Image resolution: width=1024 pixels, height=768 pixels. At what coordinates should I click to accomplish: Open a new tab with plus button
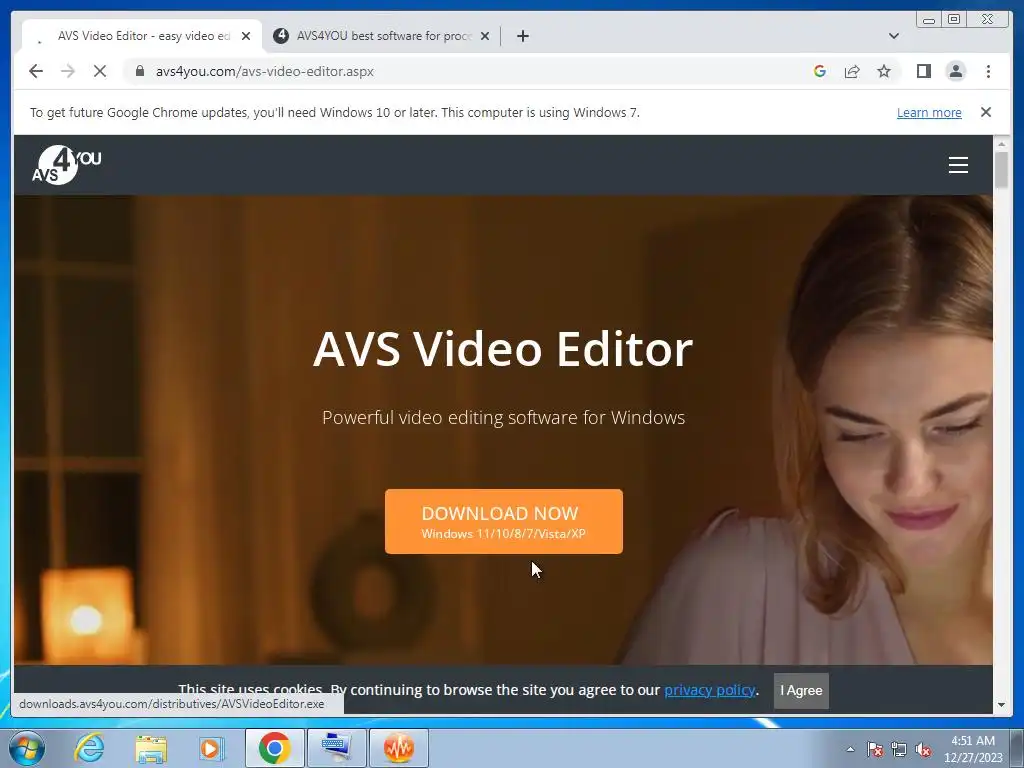tap(522, 36)
